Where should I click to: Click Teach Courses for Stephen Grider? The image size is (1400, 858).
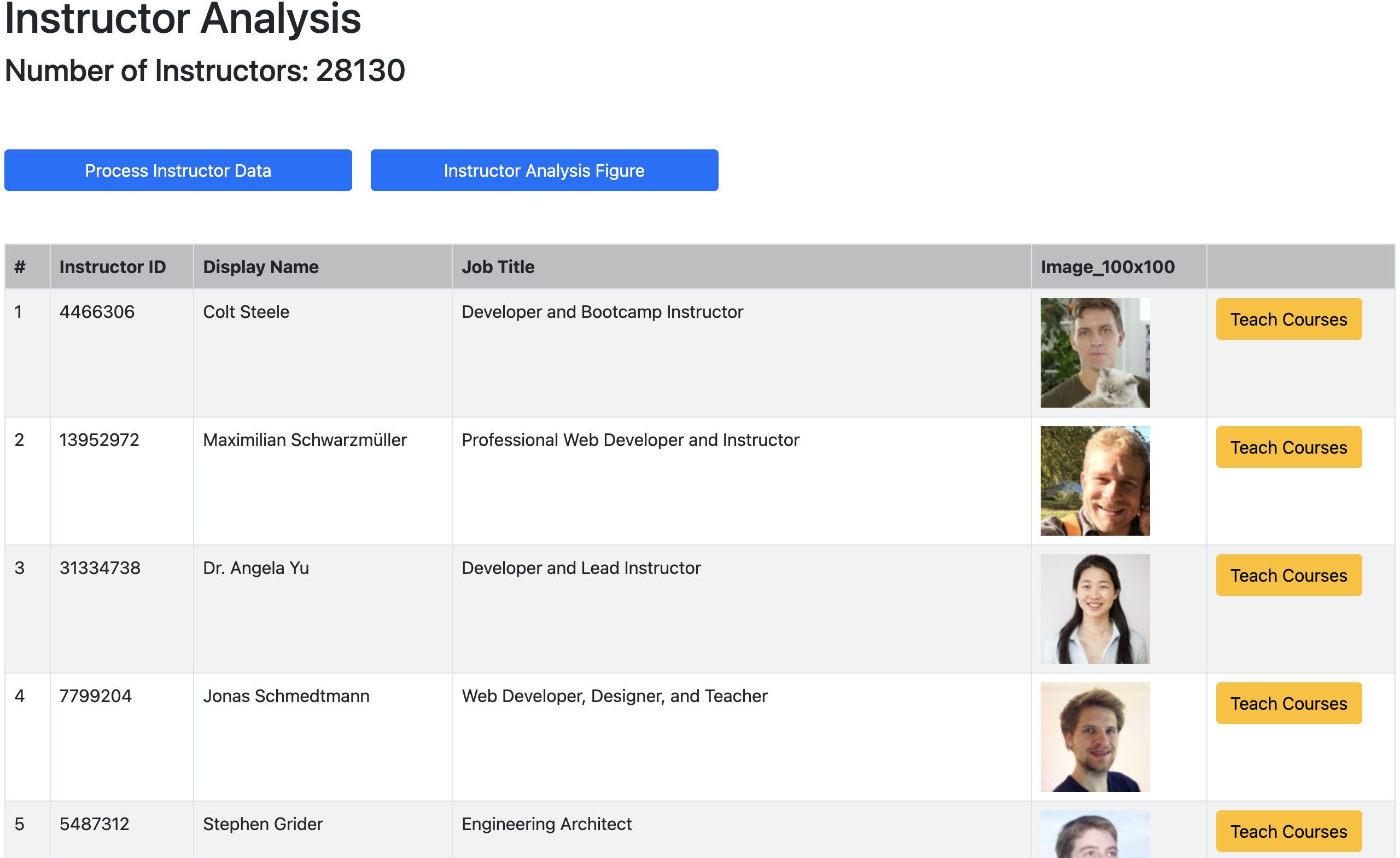(x=1288, y=831)
